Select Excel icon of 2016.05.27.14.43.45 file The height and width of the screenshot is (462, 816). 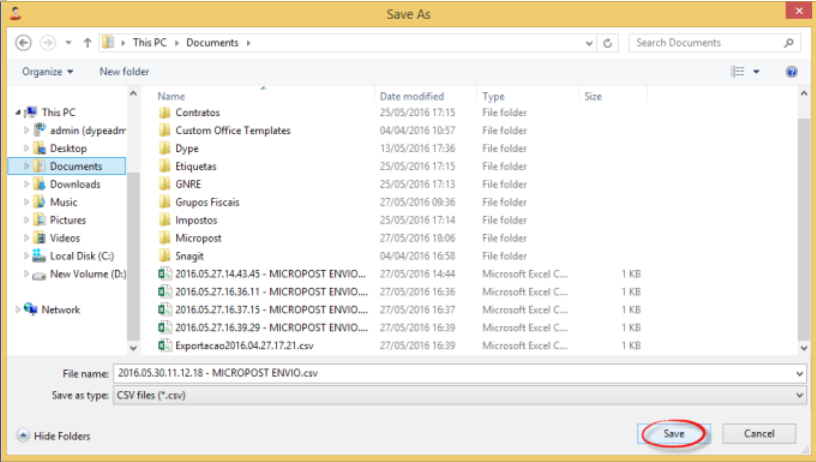pyautogui.click(x=165, y=274)
